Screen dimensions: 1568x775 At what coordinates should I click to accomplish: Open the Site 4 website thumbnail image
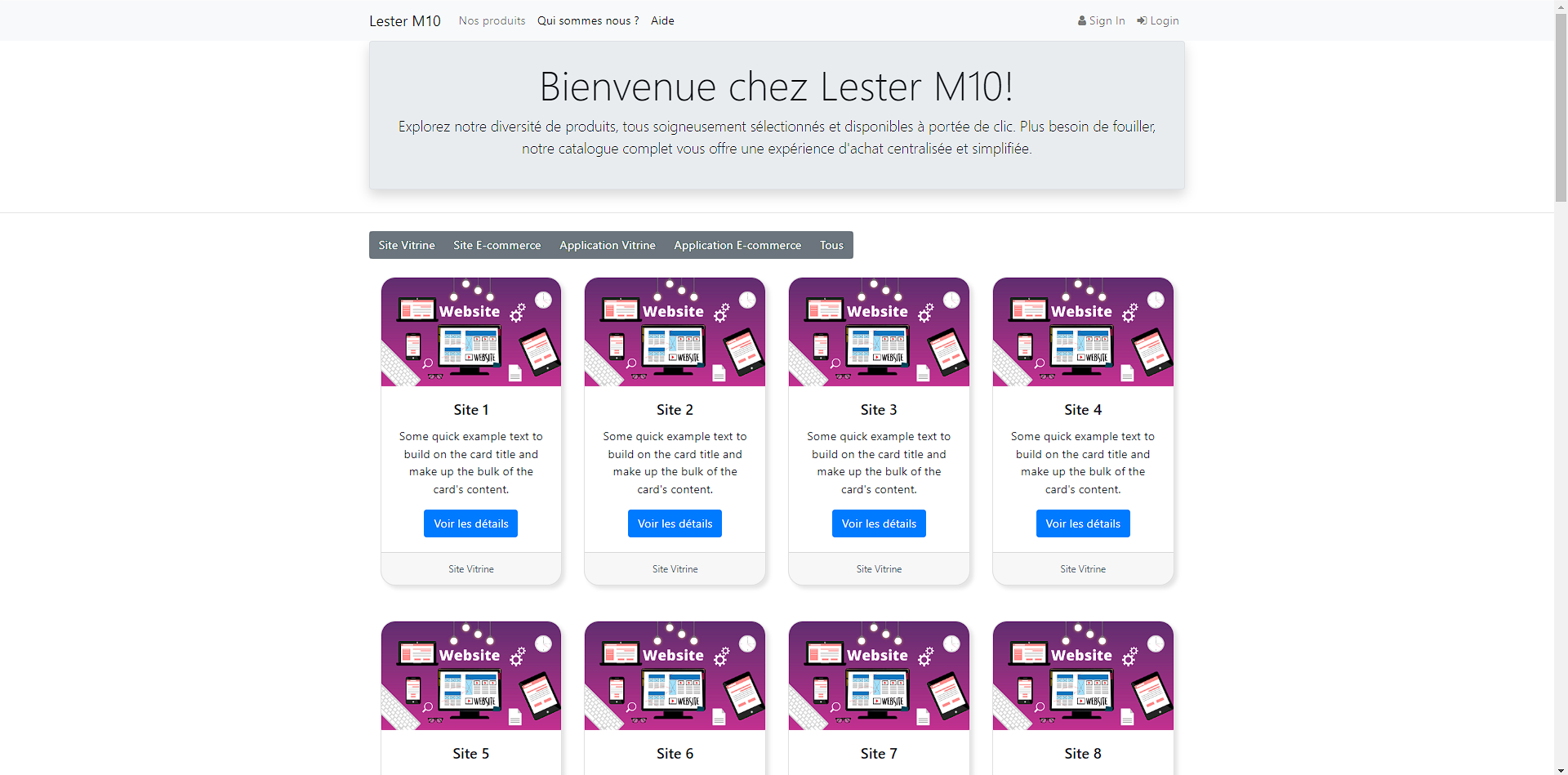coord(1083,332)
